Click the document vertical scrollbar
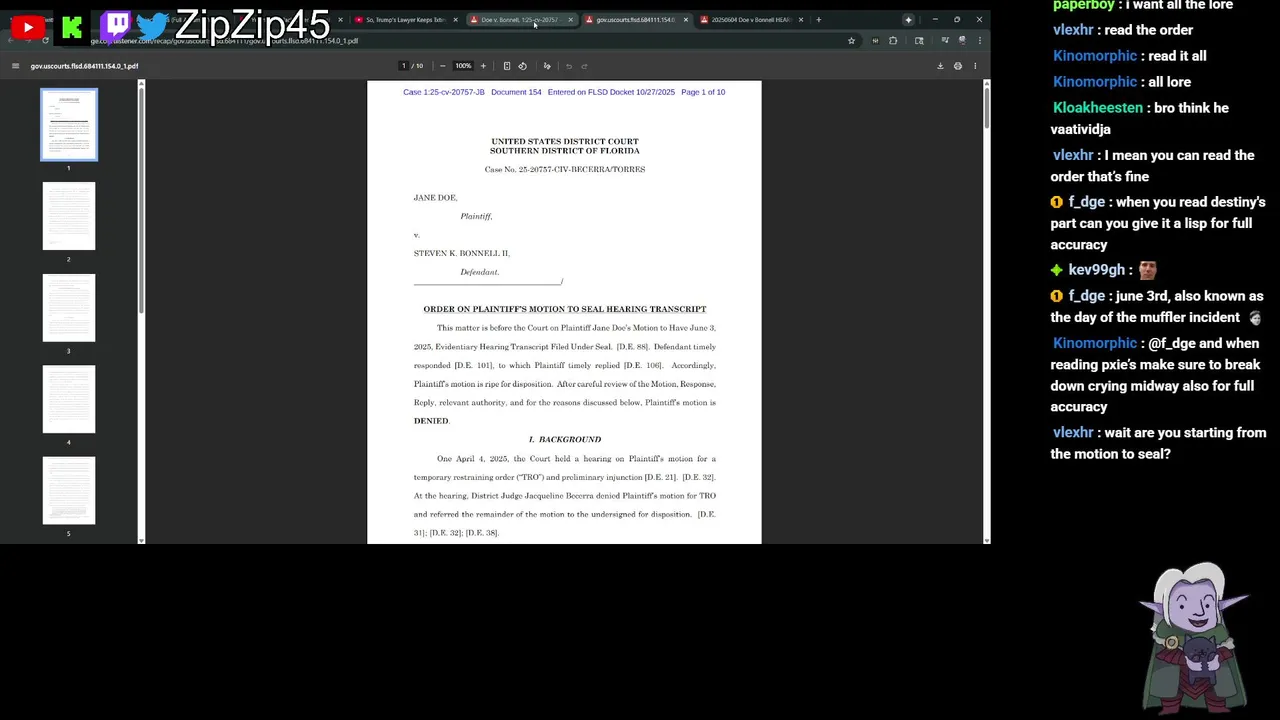 (986, 108)
